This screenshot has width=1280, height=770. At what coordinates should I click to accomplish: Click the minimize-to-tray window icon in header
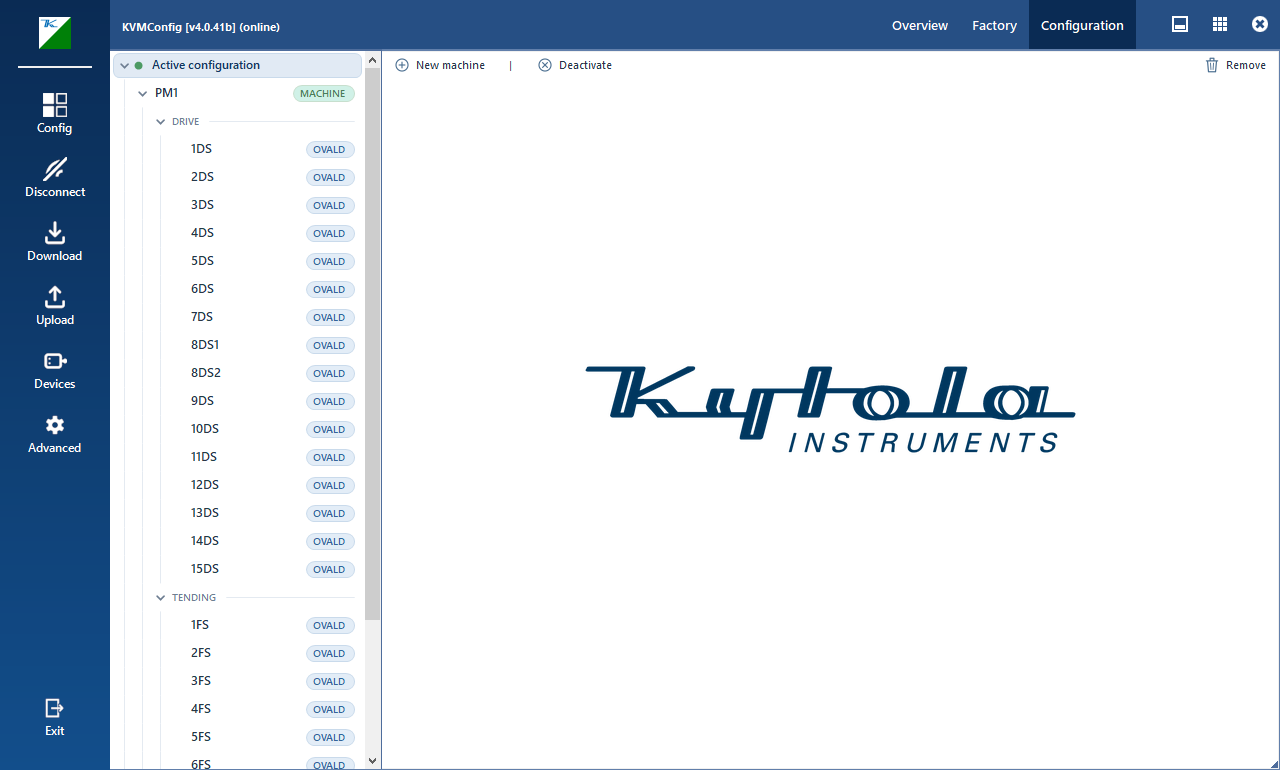(x=1180, y=25)
